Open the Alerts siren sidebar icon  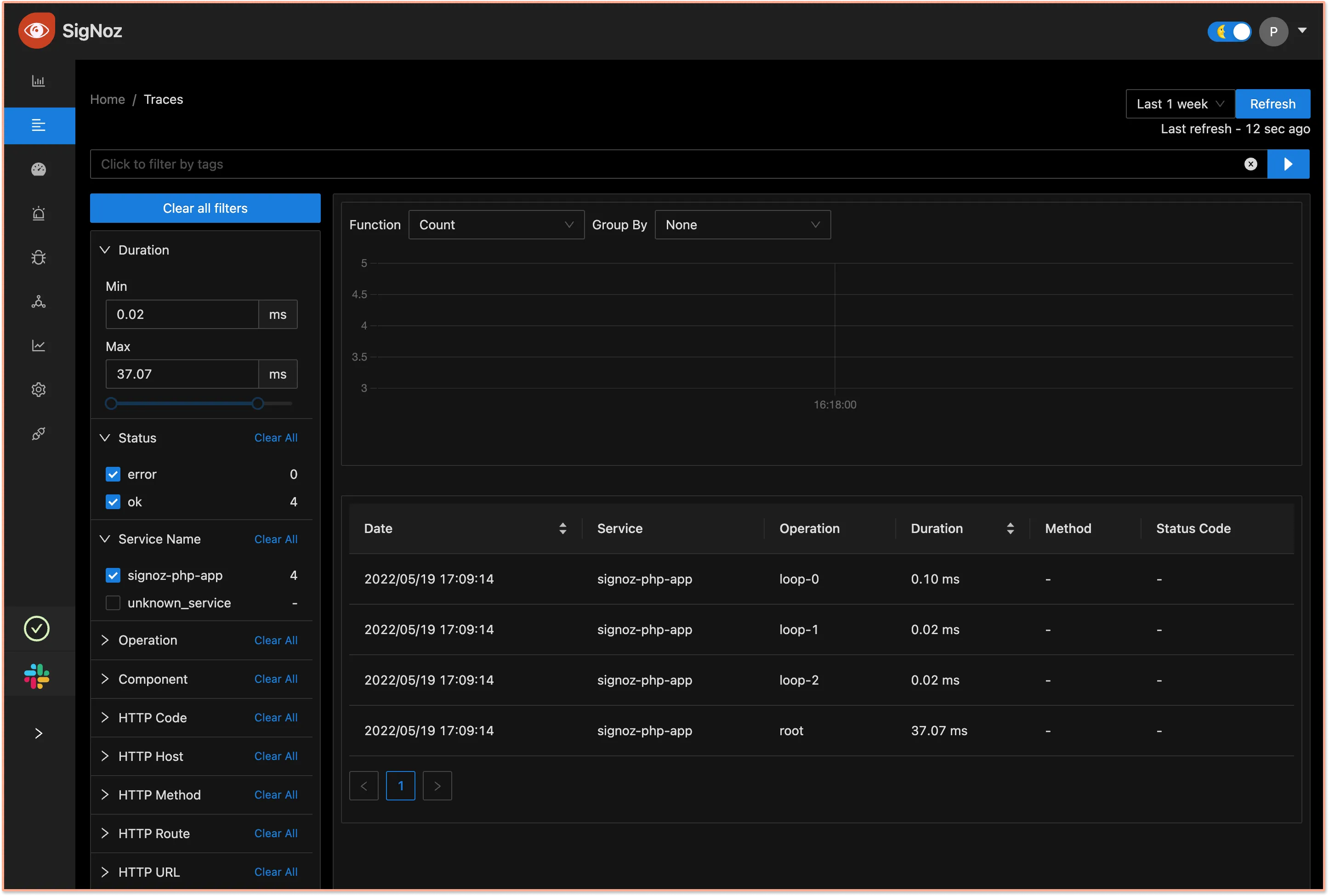[38, 213]
